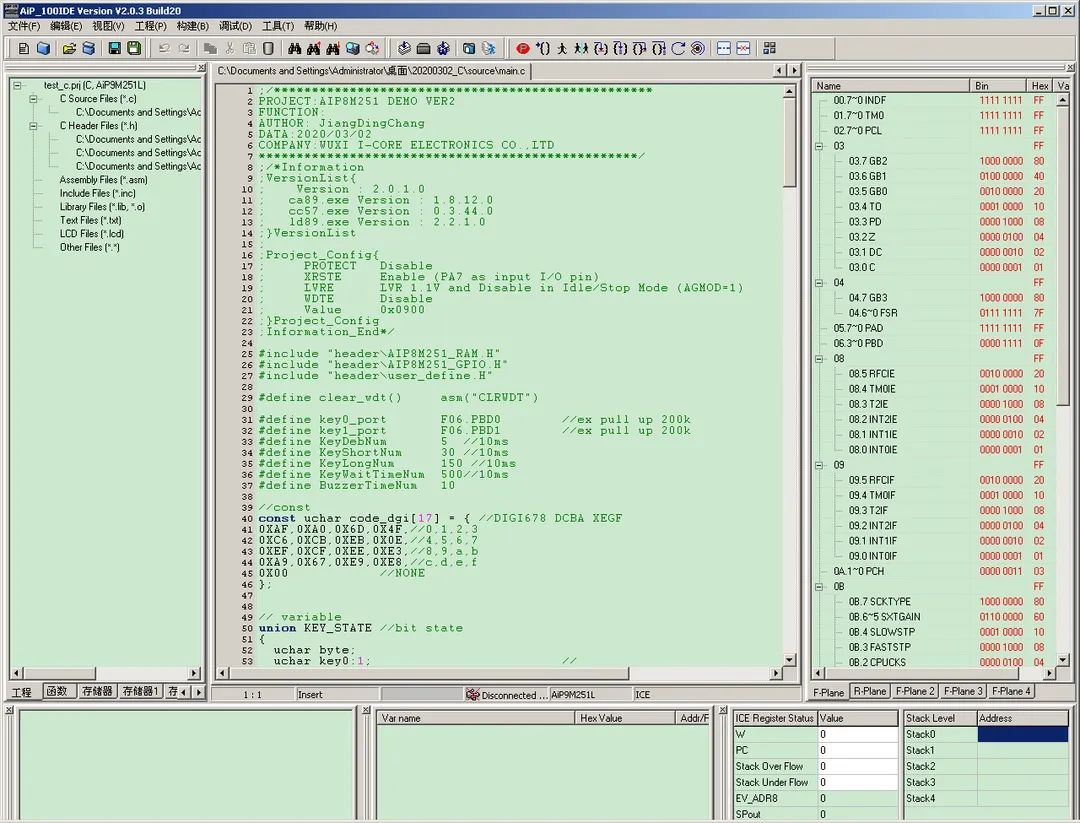Click the dashed-line breakpoint toggle icon
1080x823 pixels.
pos(724,48)
